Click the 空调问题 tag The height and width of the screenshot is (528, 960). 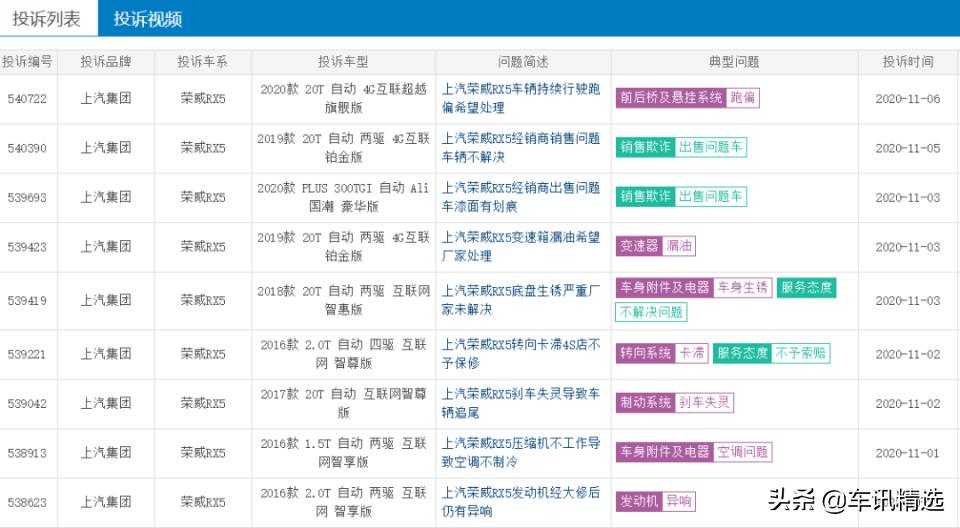pos(743,452)
